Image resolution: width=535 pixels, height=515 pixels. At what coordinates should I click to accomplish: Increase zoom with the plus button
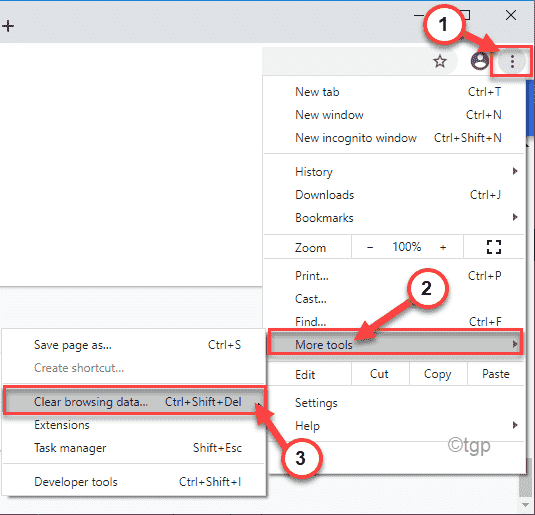(x=443, y=247)
